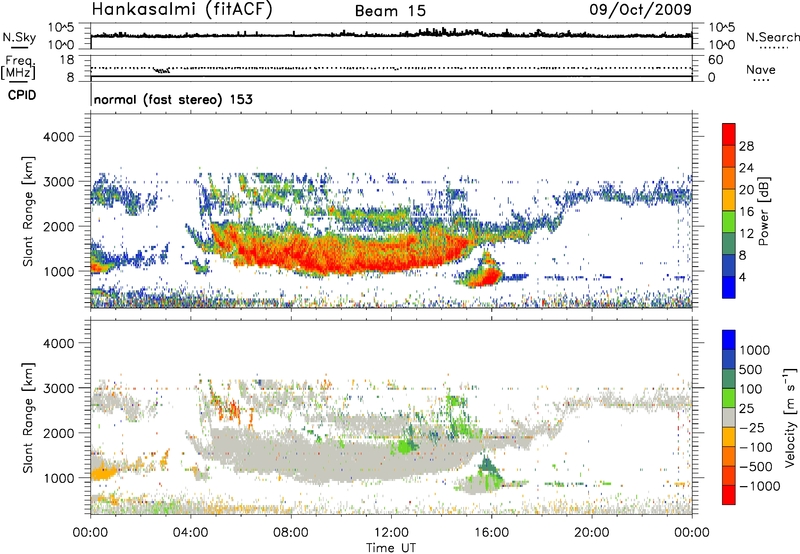Viewport: 800px width, 554px height.
Task: Click the '12:00' time axis tick label
Action: (391, 533)
